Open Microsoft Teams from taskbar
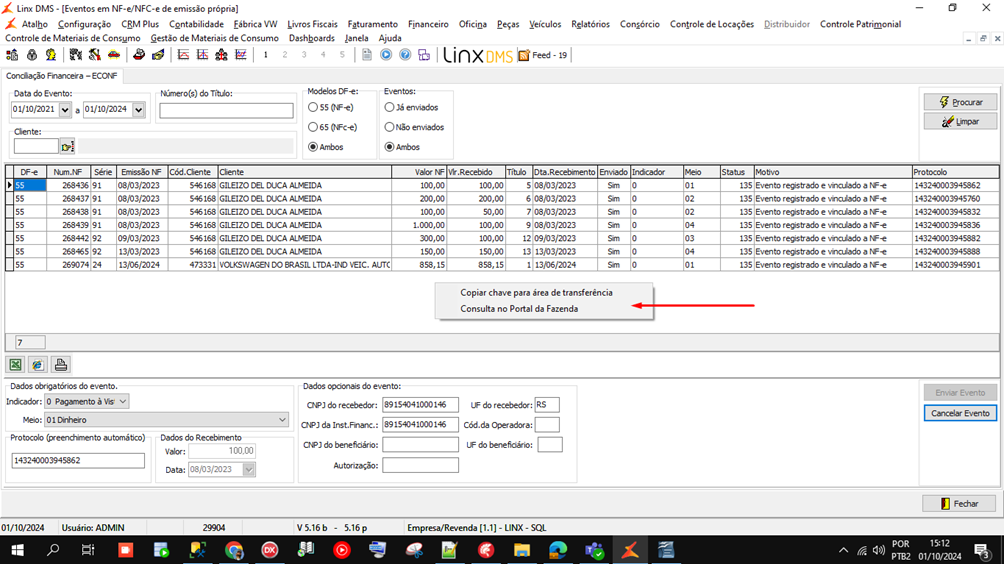This screenshot has width=1004, height=564. tap(594, 550)
